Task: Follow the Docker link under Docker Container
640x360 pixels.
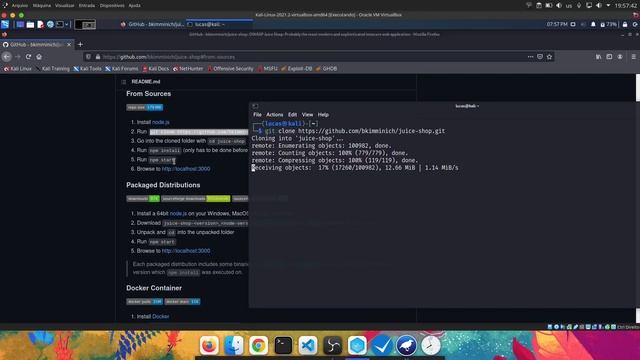Action: point(160,316)
